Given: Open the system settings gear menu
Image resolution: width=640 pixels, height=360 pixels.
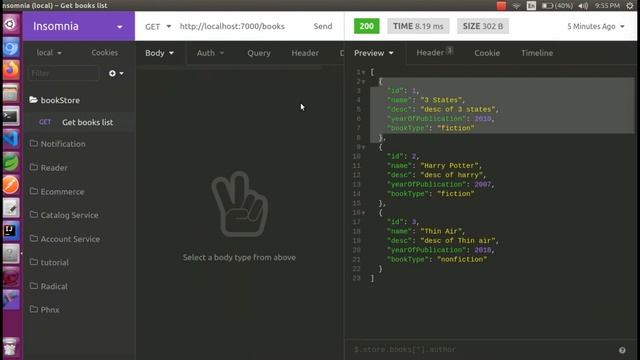Looking at the screenshot, I should [x=630, y=5].
